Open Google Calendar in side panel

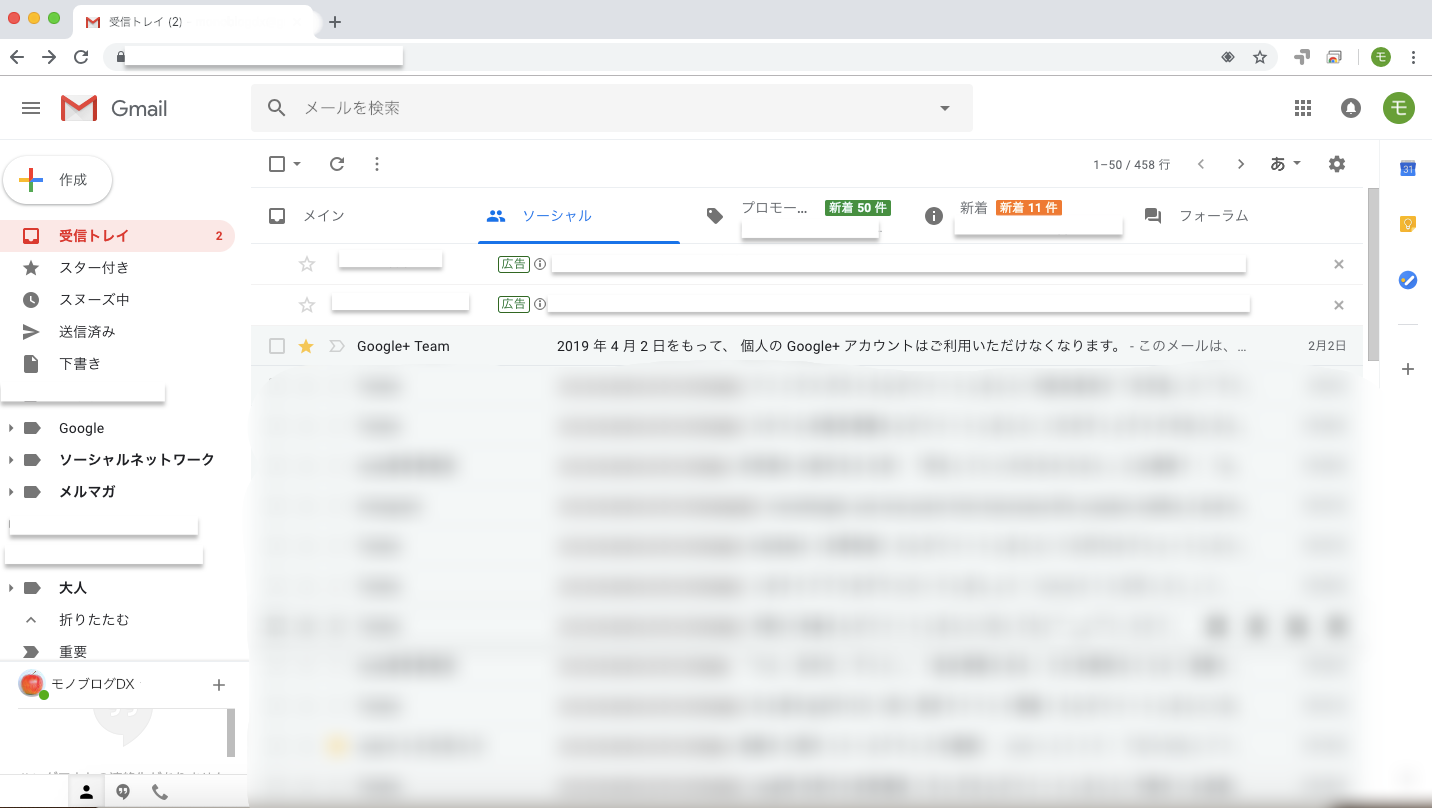(1408, 168)
